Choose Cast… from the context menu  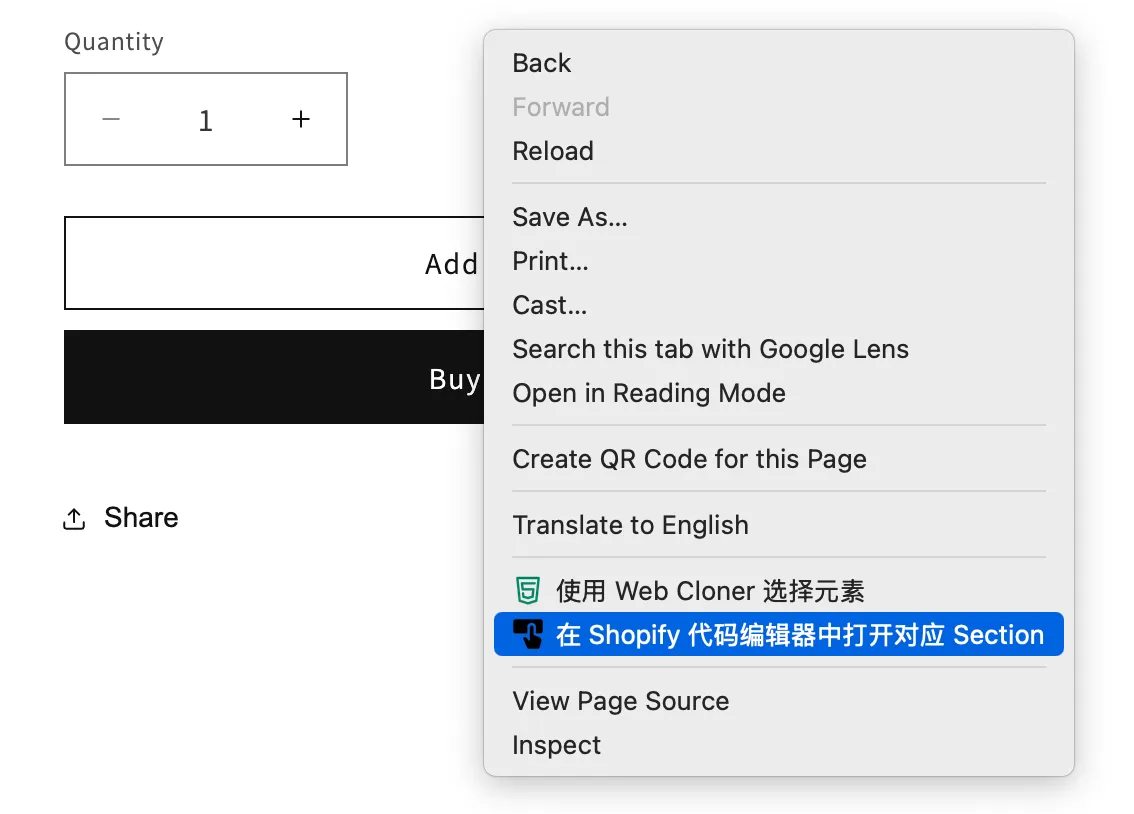point(779,305)
